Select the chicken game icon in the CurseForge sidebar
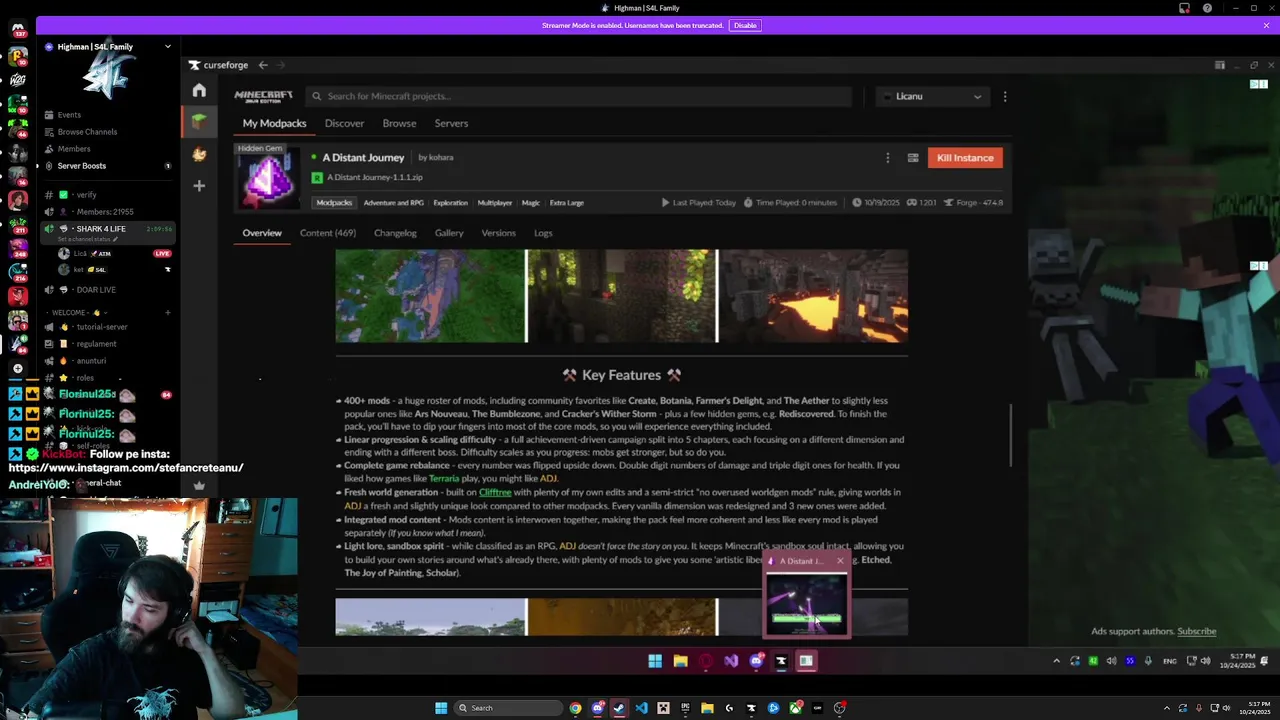Screen dimensions: 1280x720 (199, 154)
